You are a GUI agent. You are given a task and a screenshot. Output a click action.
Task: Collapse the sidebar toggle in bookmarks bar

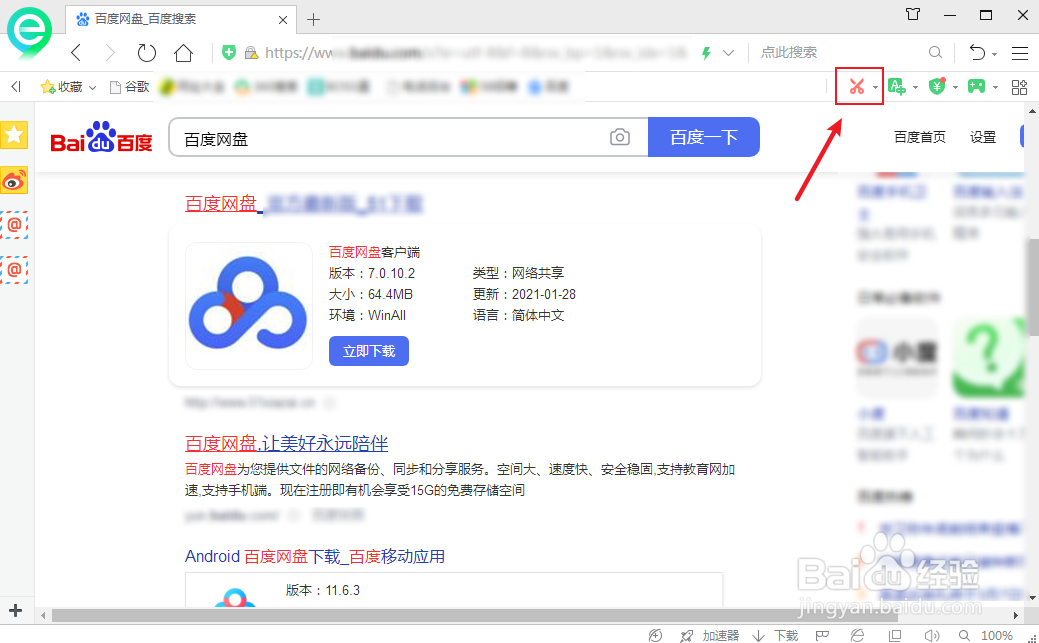tap(16, 86)
